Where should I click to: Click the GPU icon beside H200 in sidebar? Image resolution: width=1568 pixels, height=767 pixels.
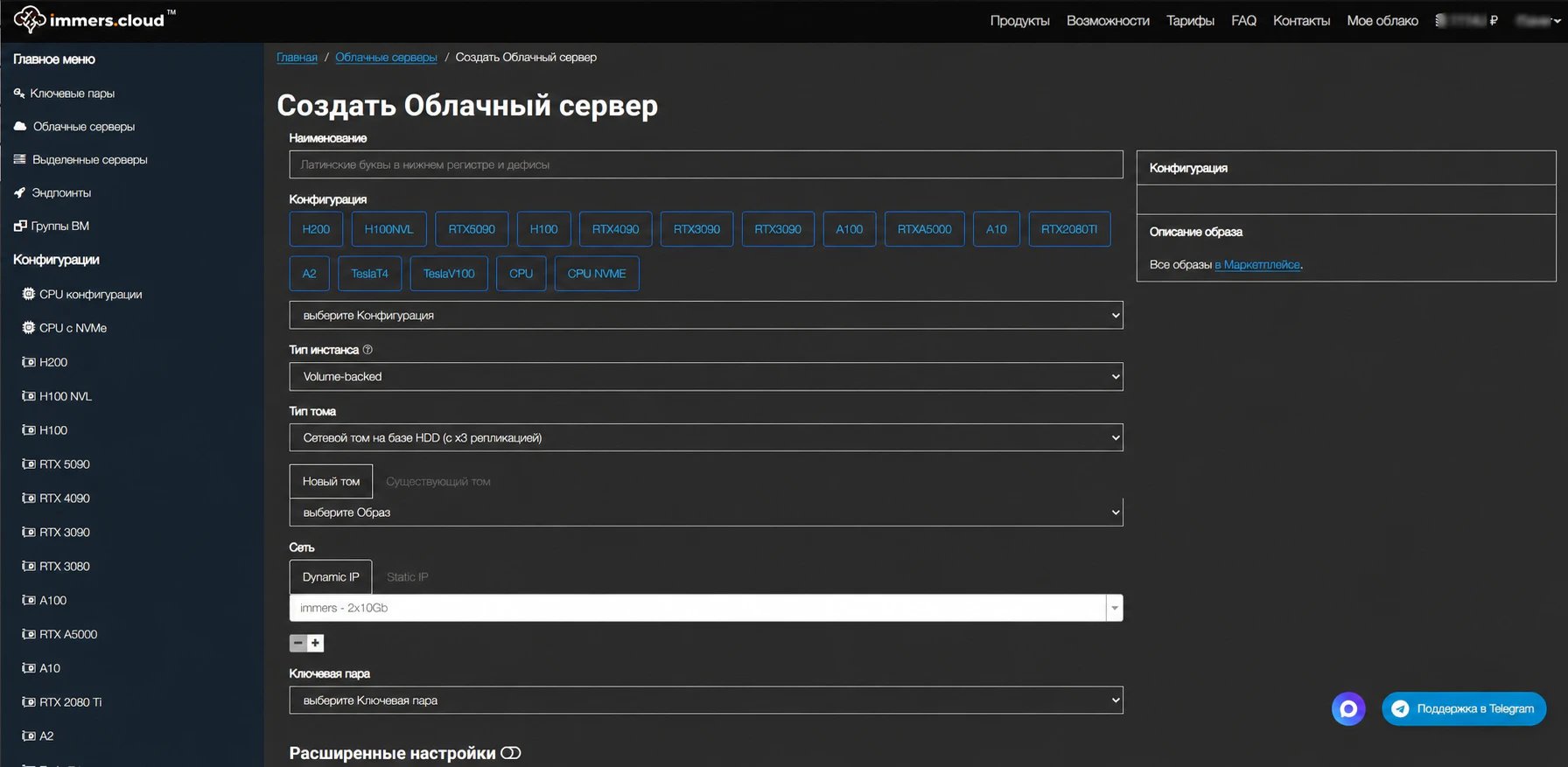point(29,362)
